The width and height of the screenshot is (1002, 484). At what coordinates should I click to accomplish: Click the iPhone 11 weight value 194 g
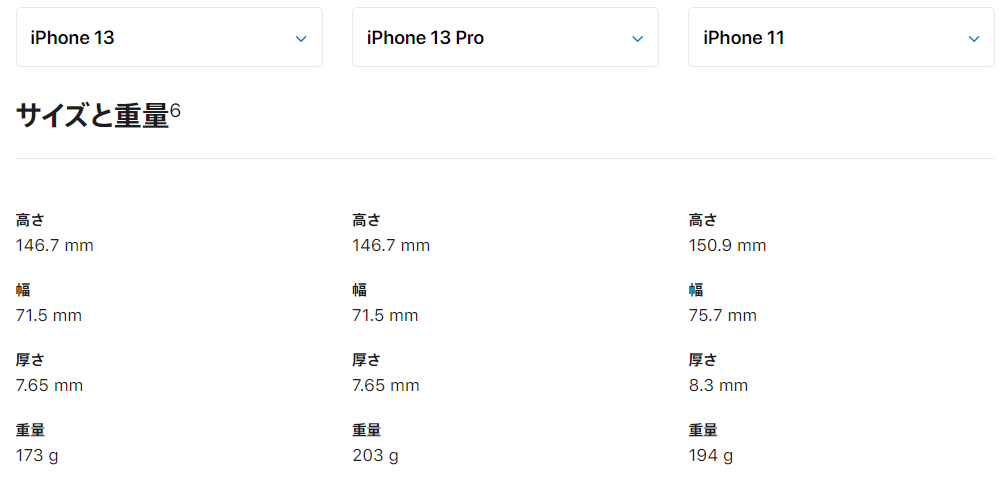(711, 456)
